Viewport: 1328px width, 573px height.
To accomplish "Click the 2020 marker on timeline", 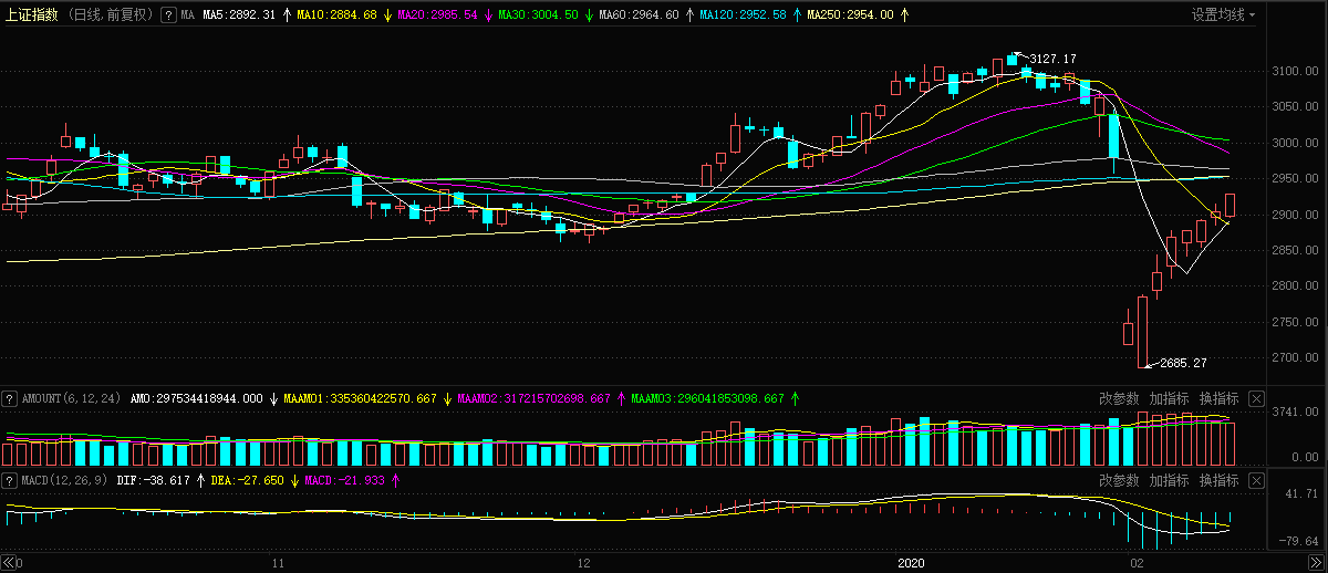I will [x=915, y=563].
